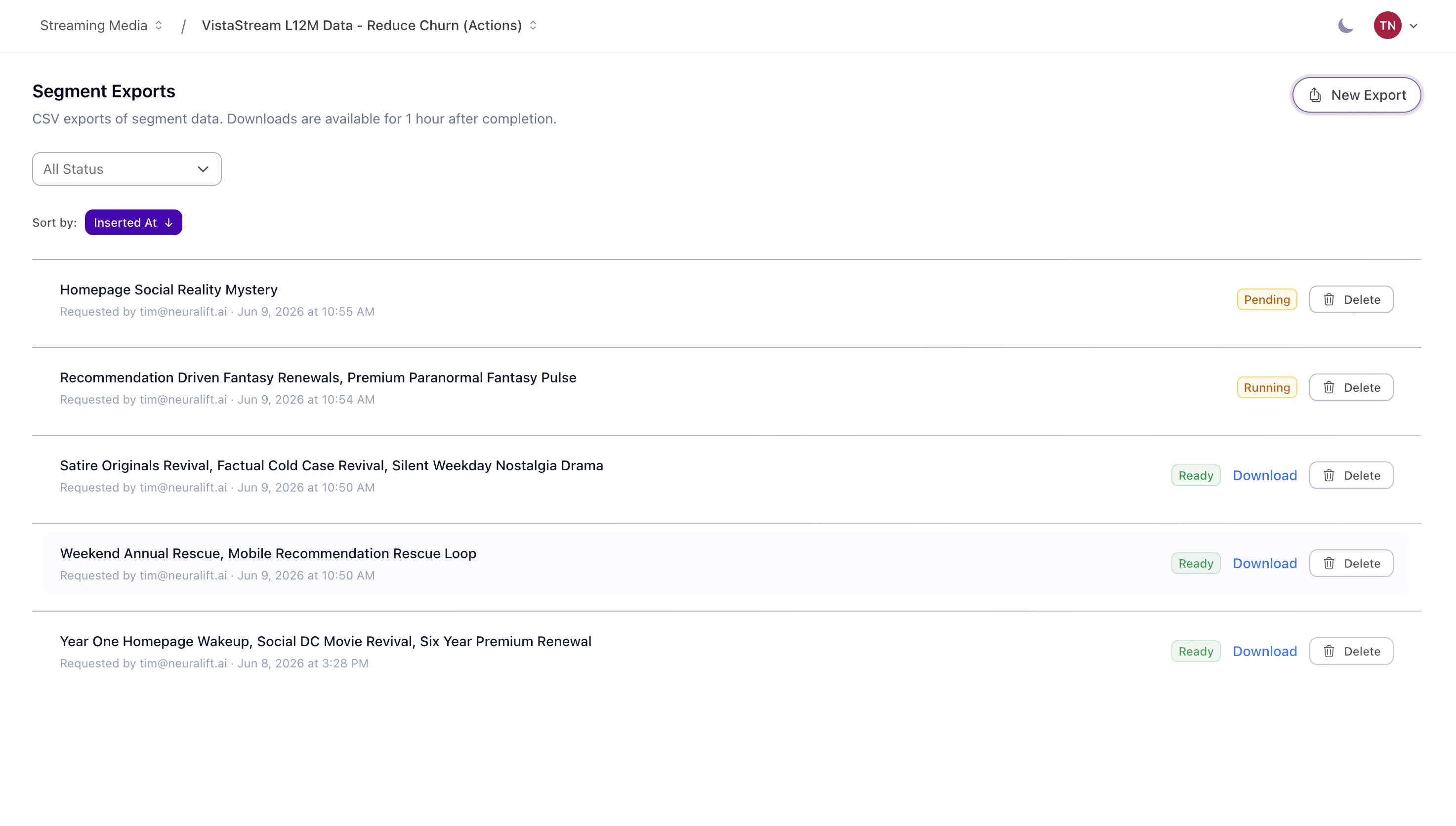Delete the Weekend Annual Rescue export
Viewport: 1456px width, 826px height.
(1350, 563)
